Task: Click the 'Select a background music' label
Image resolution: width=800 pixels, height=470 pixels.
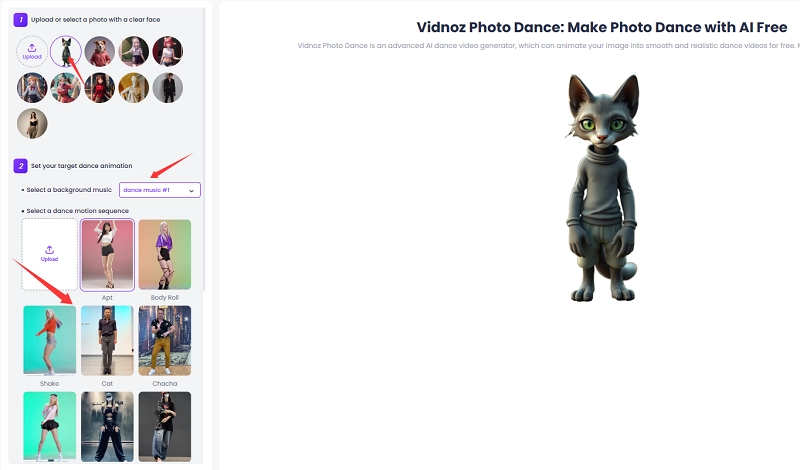Action: pyautogui.click(x=69, y=190)
